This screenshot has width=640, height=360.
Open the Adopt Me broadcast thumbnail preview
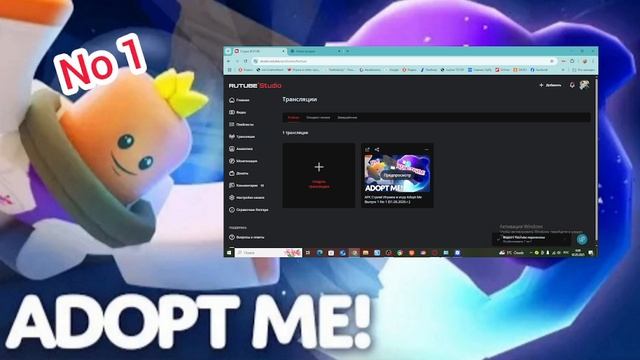click(397, 173)
